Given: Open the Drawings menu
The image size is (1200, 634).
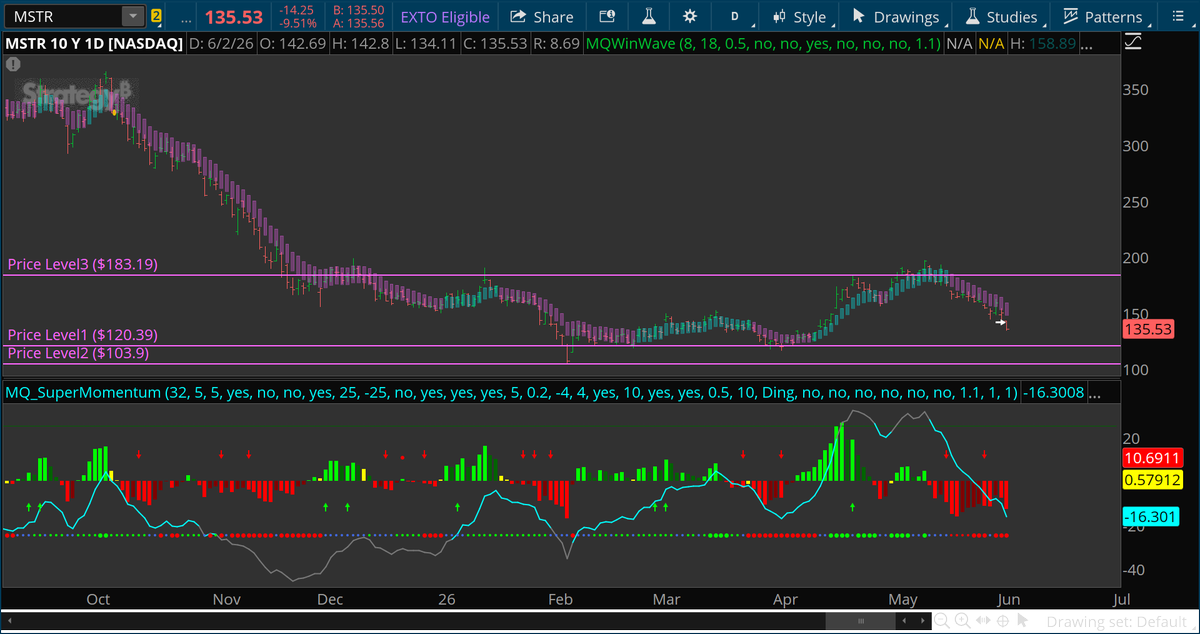Looking at the screenshot, I should click(896, 17).
